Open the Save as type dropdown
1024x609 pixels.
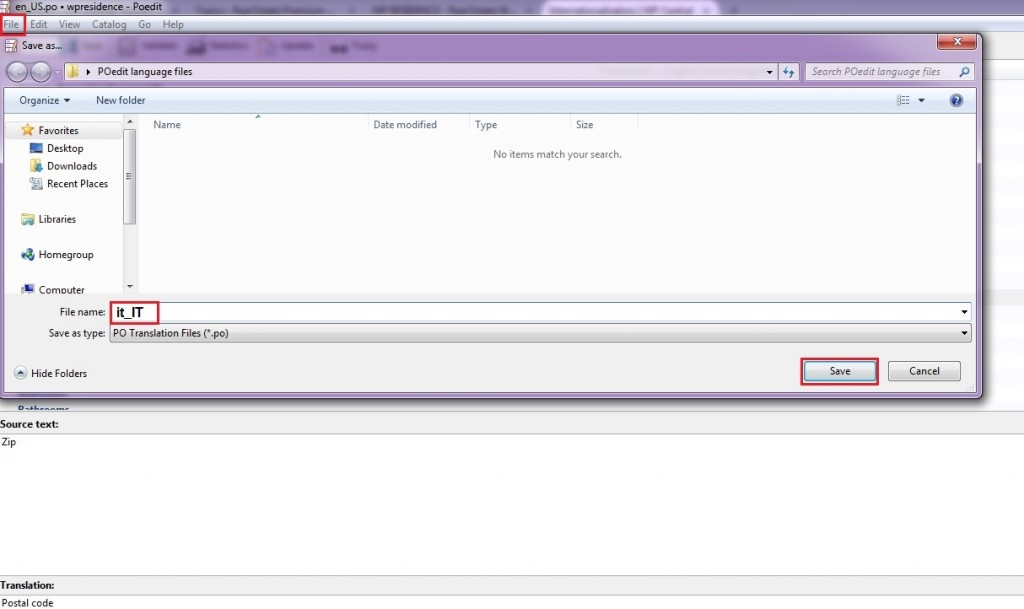(540, 333)
